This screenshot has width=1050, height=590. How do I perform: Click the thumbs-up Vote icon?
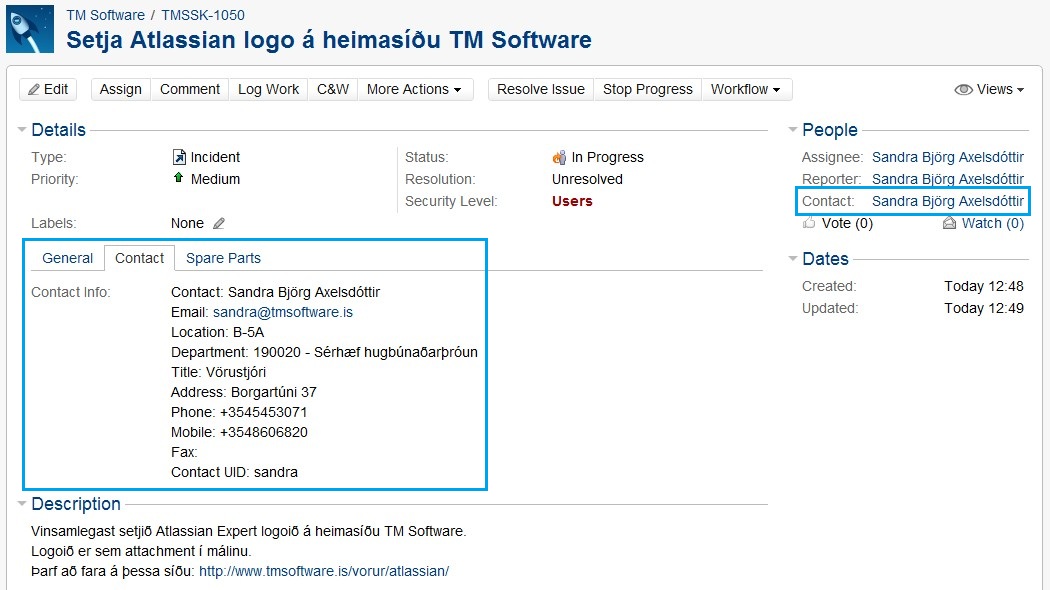[809, 223]
